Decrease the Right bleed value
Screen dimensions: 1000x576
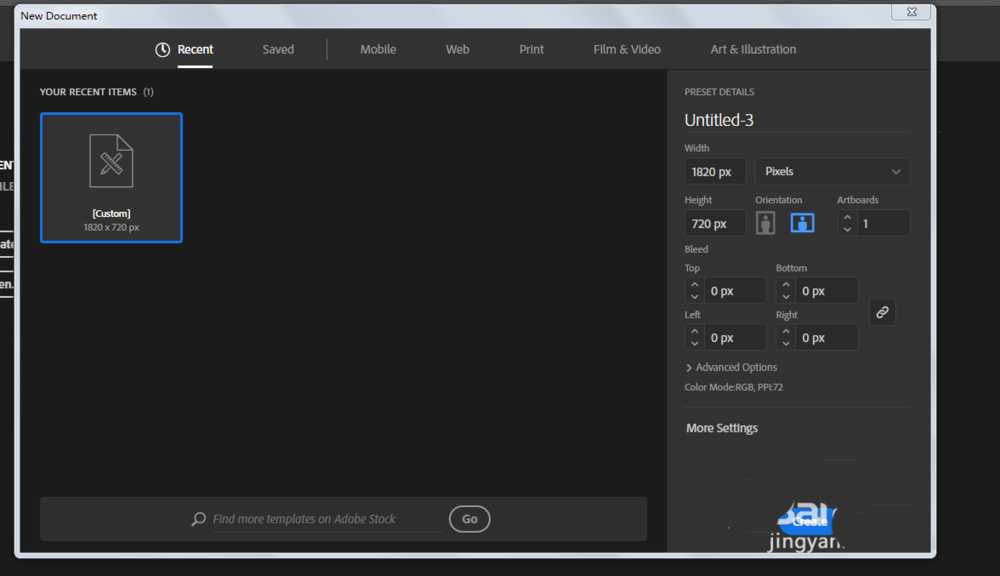pos(786,343)
